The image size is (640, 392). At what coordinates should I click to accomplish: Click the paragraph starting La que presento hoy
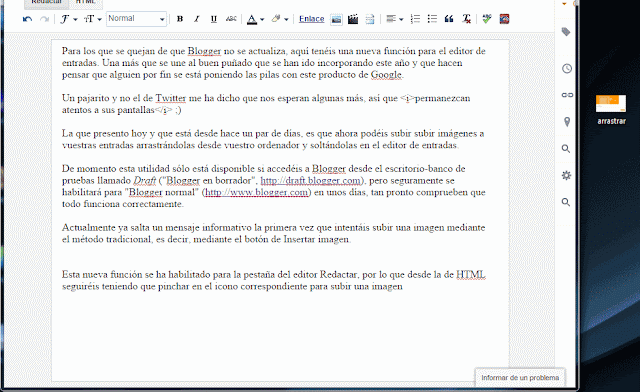coord(273,139)
